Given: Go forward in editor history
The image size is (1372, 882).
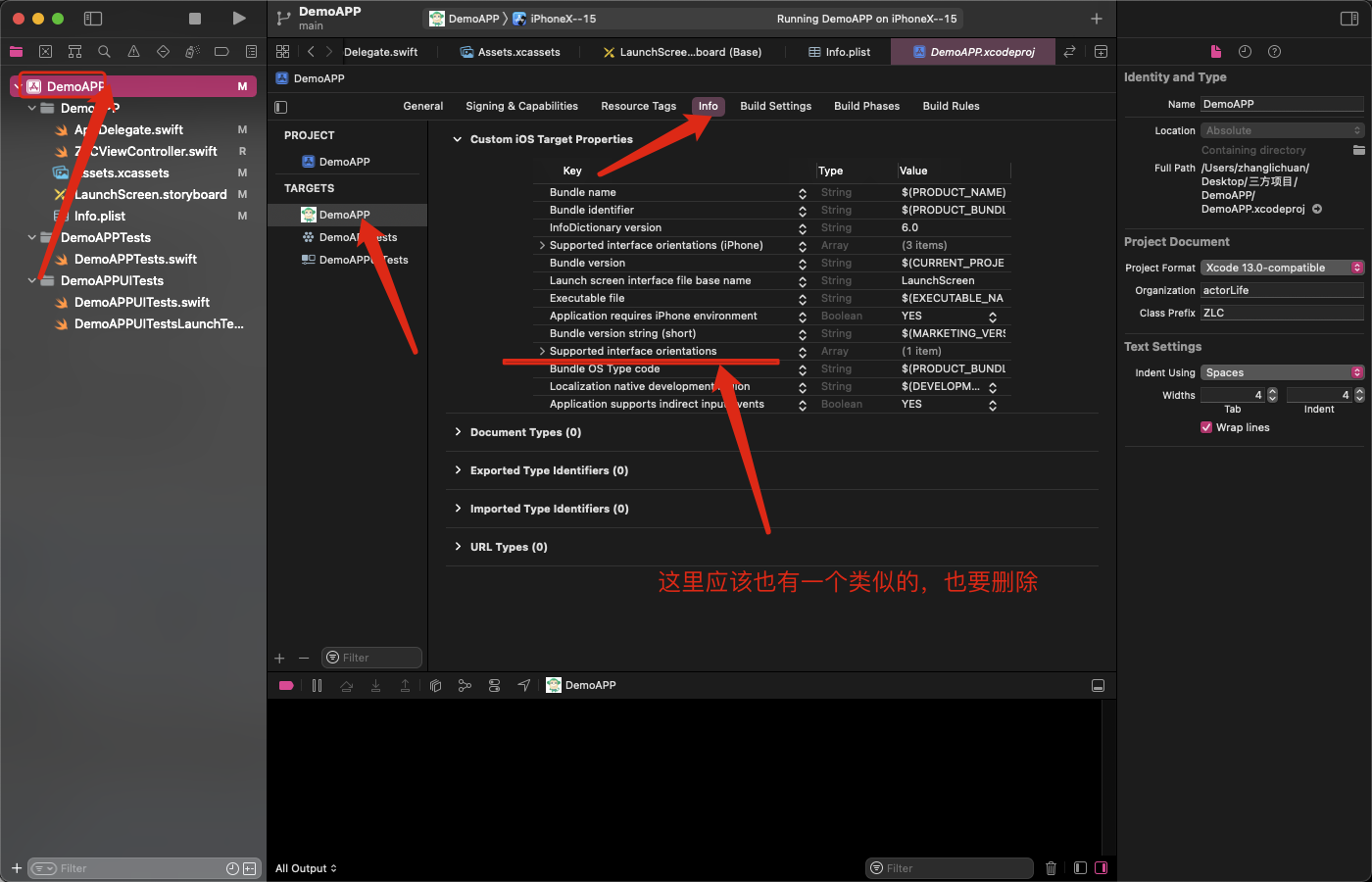Looking at the screenshot, I should [328, 52].
